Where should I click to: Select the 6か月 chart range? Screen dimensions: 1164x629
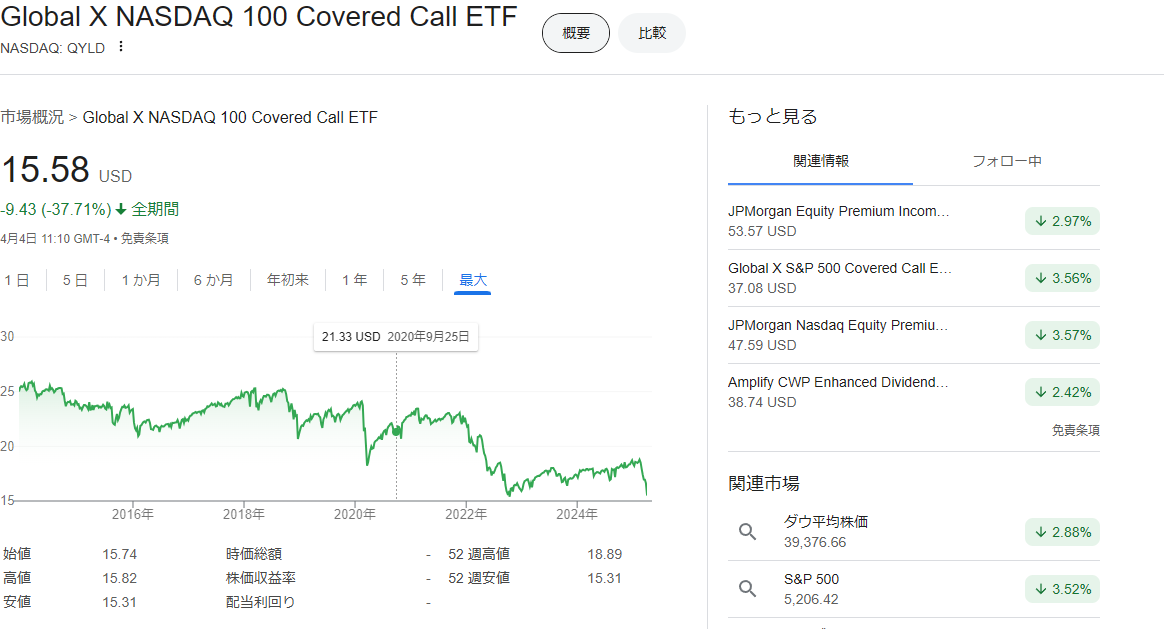[x=213, y=280]
